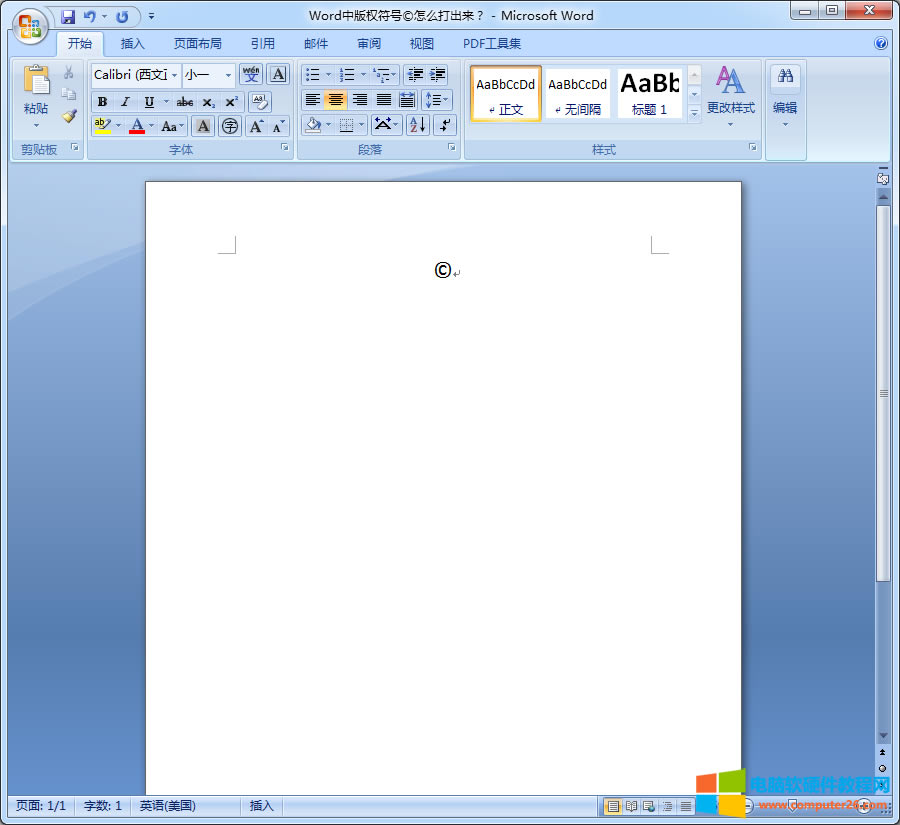
Task: Show paragraph marks icon
Action: coord(445,125)
